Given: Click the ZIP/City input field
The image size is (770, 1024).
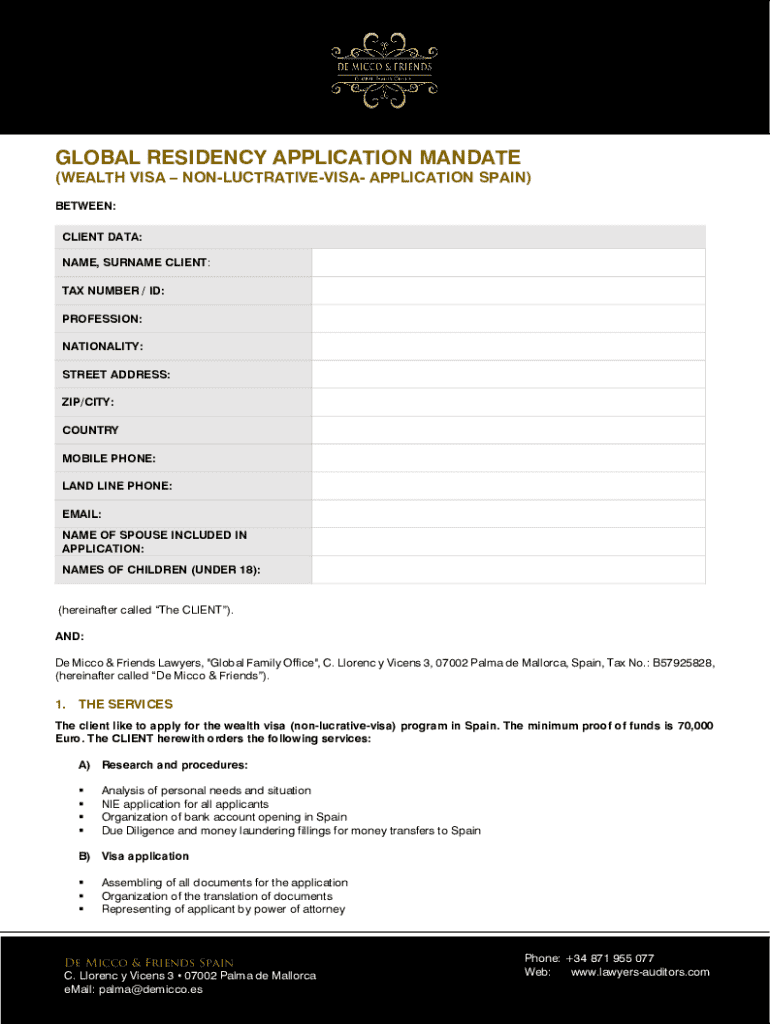Looking at the screenshot, I should point(508,402).
